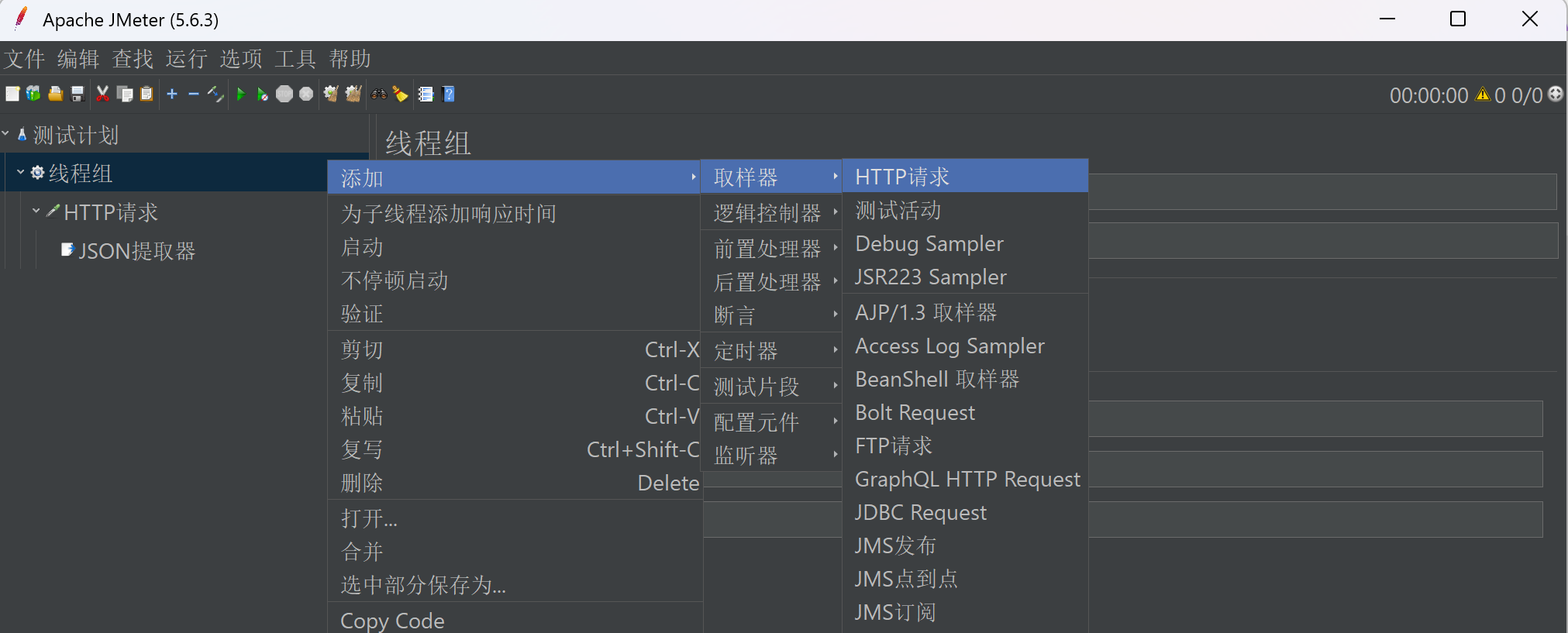This screenshot has height=633, width=1568.
Task: Click the start-no-pauses toolbar icon
Action: [x=263, y=94]
